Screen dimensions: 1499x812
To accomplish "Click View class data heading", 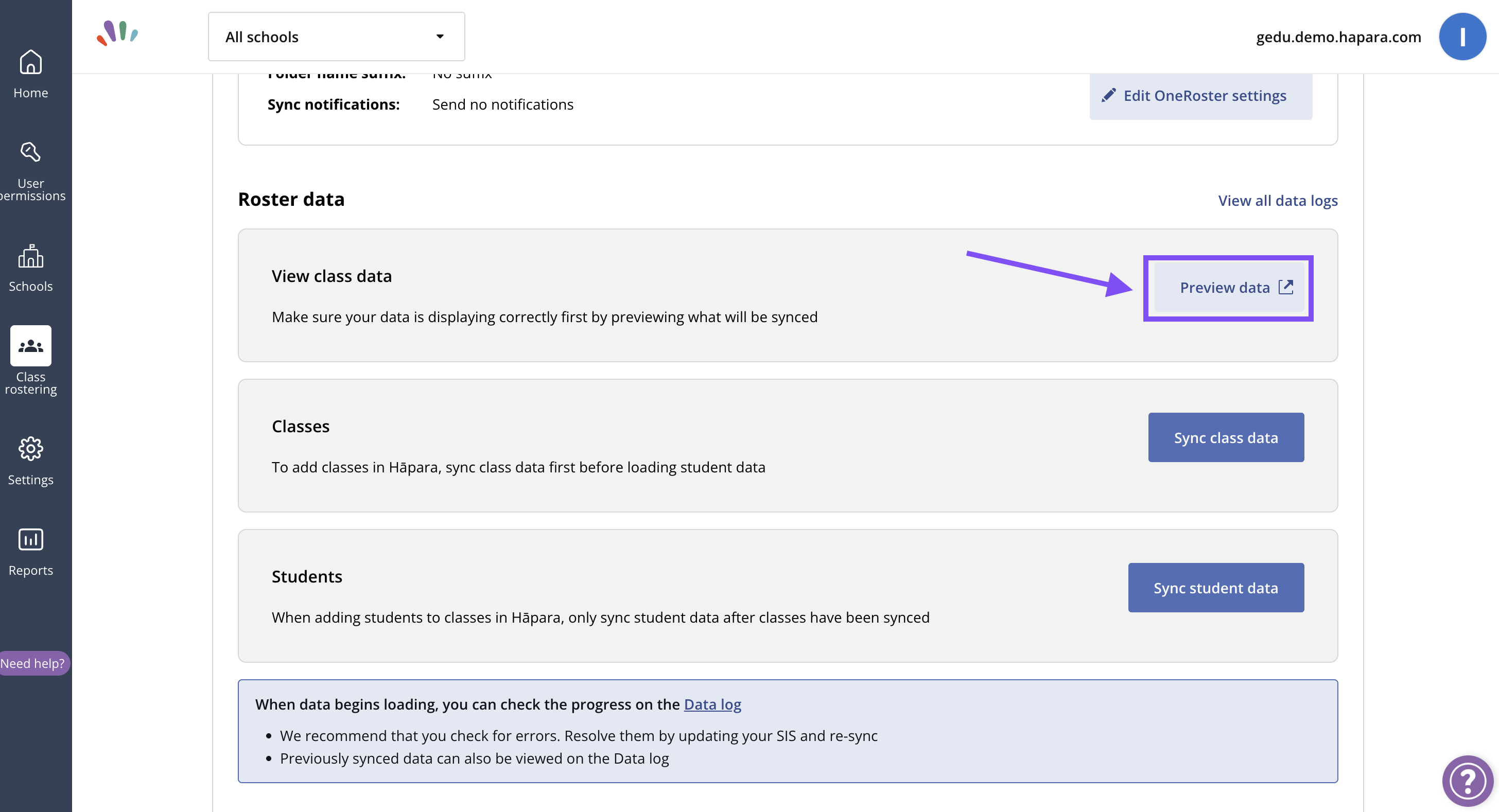I will click(x=331, y=276).
